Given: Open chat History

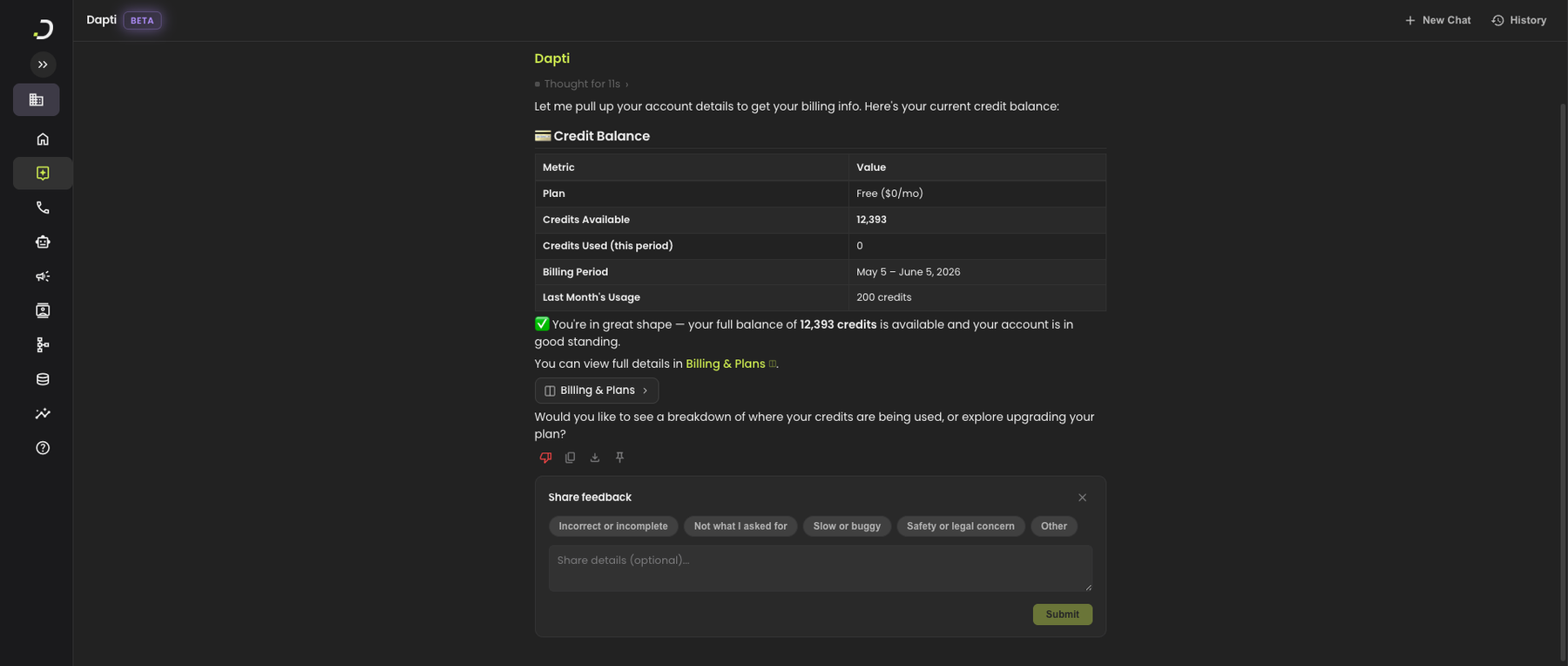Looking at the screenshot, I should pos(1519,20).
